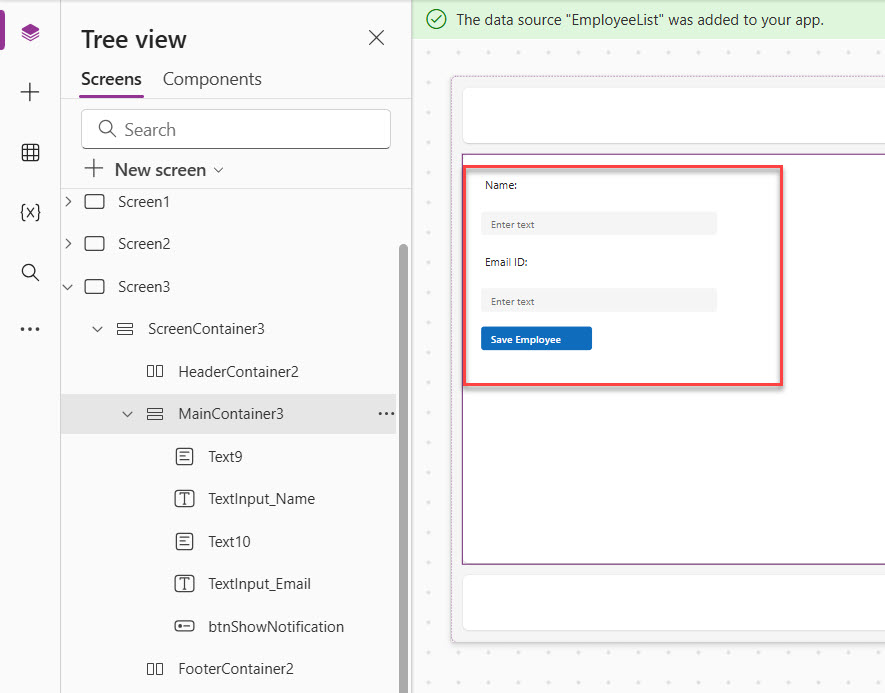The image size is (885, 693).
Task: Select the Name: label on canvas
Action: tap(501, 185)
